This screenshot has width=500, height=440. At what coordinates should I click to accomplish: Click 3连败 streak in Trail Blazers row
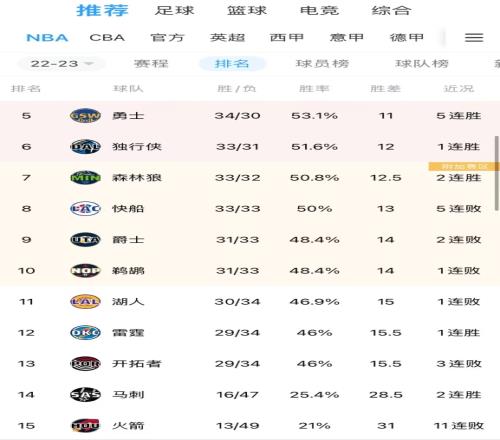tap(459, 364)
